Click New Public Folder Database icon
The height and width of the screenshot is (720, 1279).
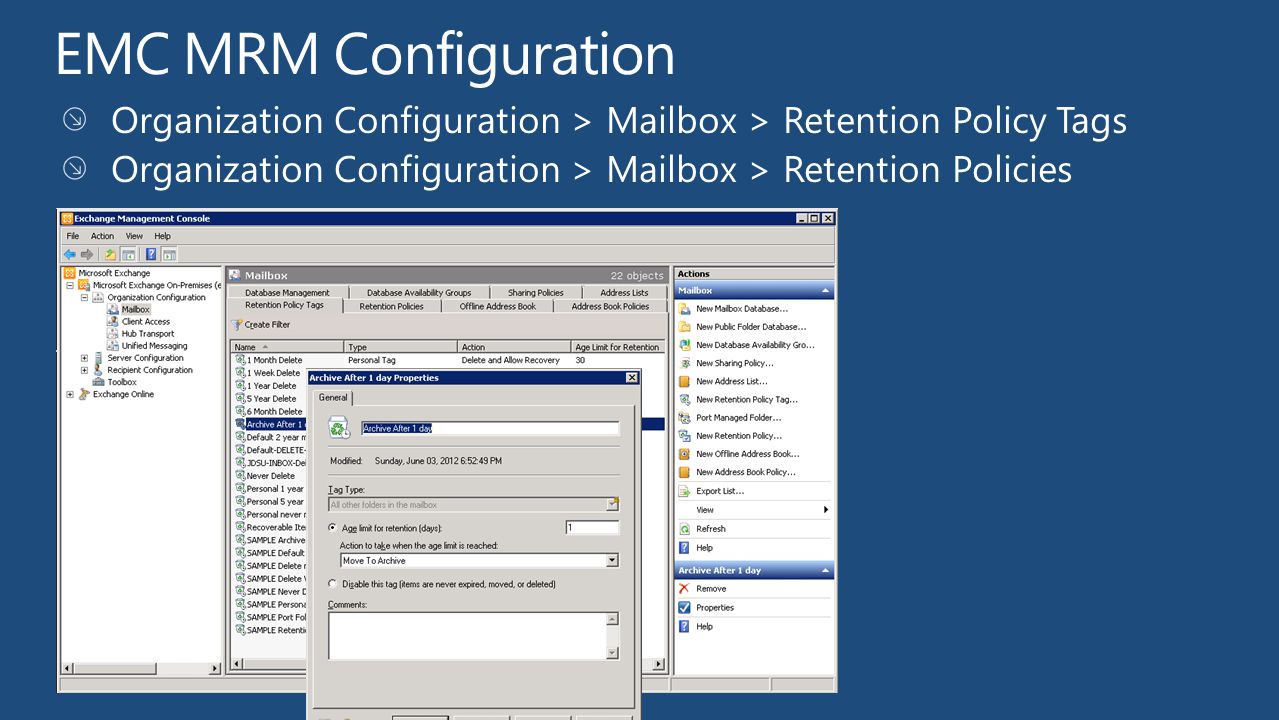click(x=685, y=327)
